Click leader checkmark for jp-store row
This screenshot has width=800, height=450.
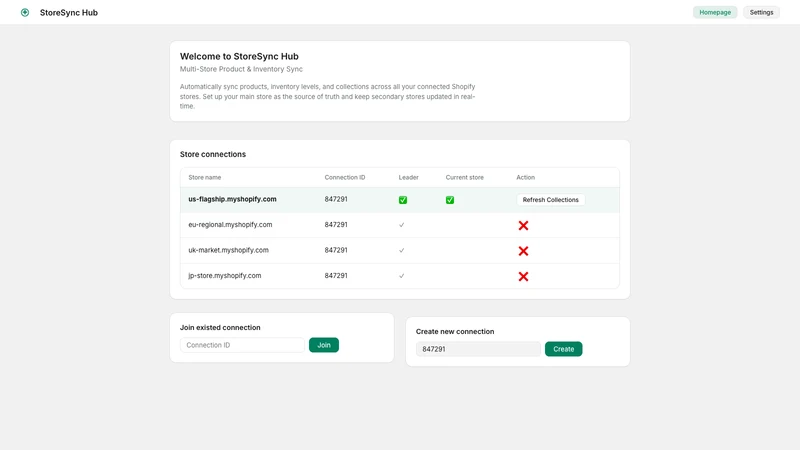tap(402, 276)
